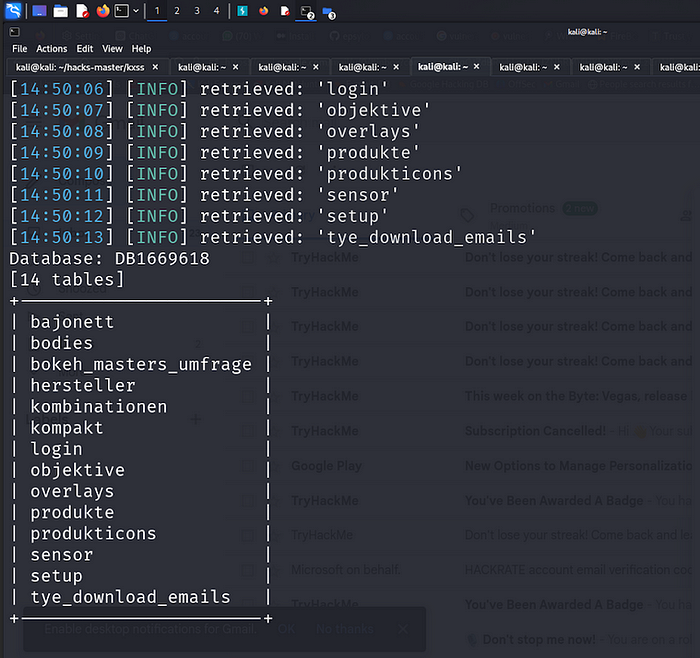Image resolution: width=700 pixels, height=658 pixels.
Task: Click the terminal window menu icon
Action: point(15,32)
